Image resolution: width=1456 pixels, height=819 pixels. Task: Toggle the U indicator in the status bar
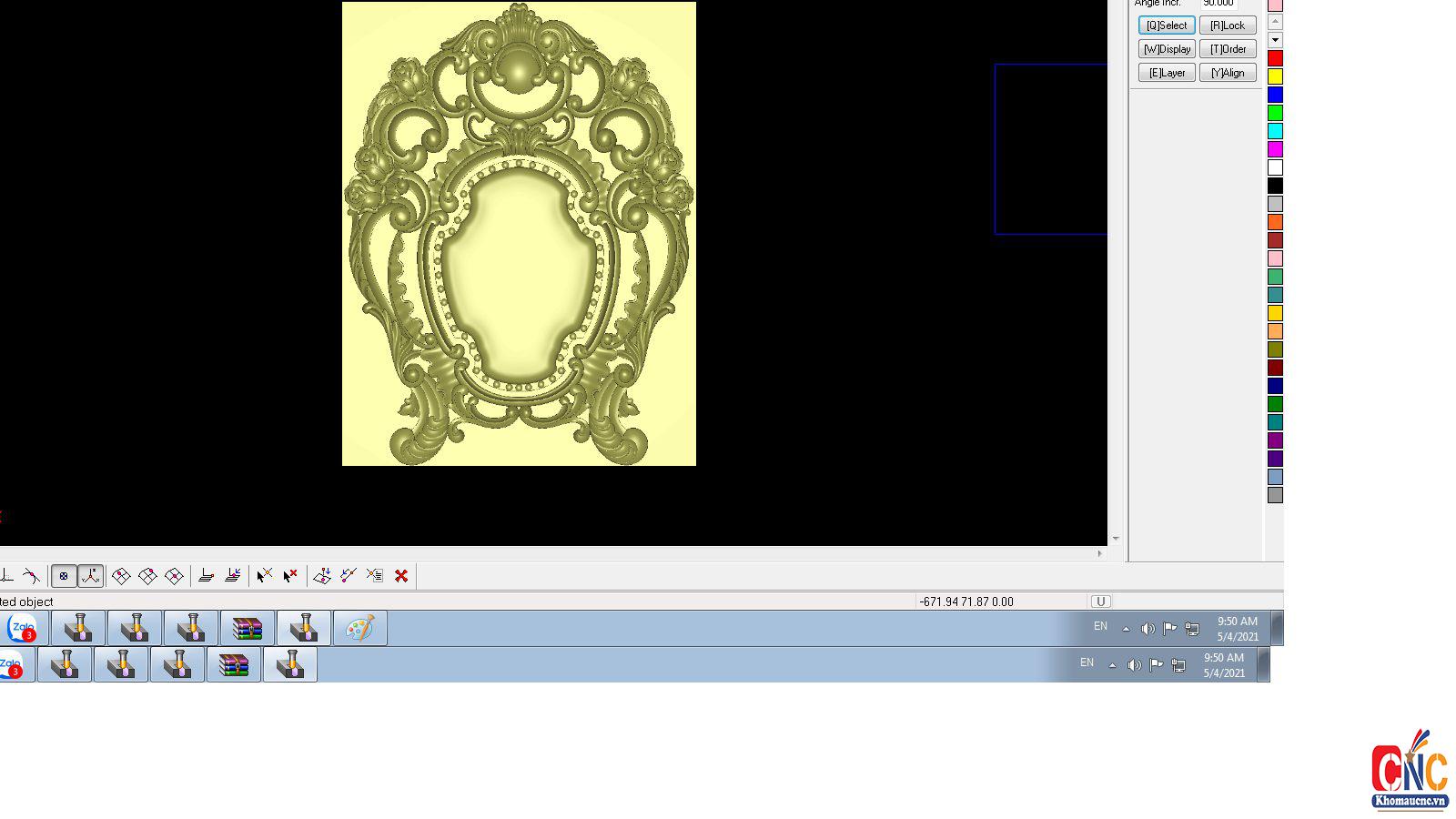[1100, 602]
